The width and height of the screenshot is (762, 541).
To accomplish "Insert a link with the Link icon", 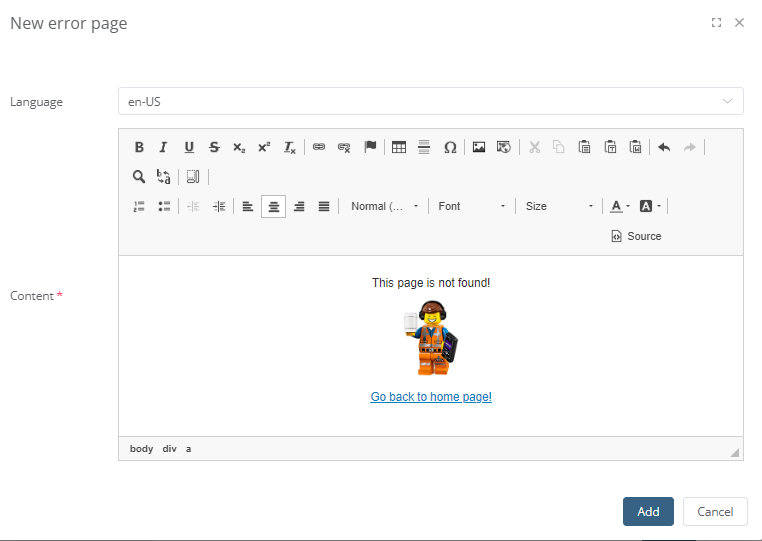I will pos(319,147).
